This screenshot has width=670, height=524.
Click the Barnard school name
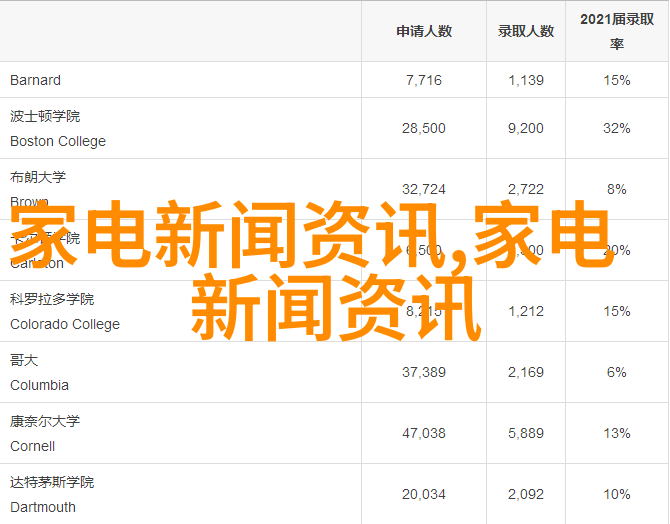(x=35, y=80)
